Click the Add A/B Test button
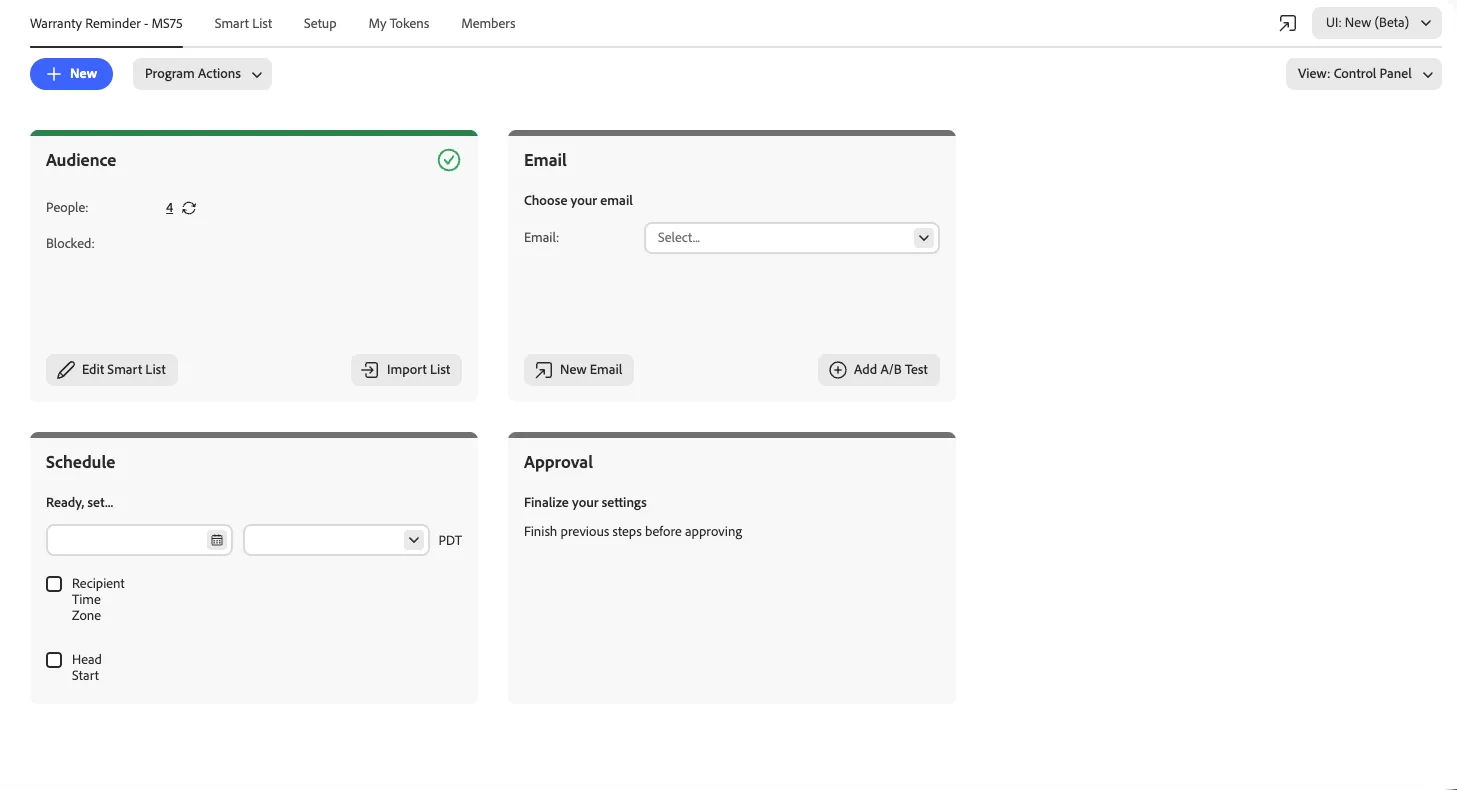The image size is (1457, 790). (879, 370)
